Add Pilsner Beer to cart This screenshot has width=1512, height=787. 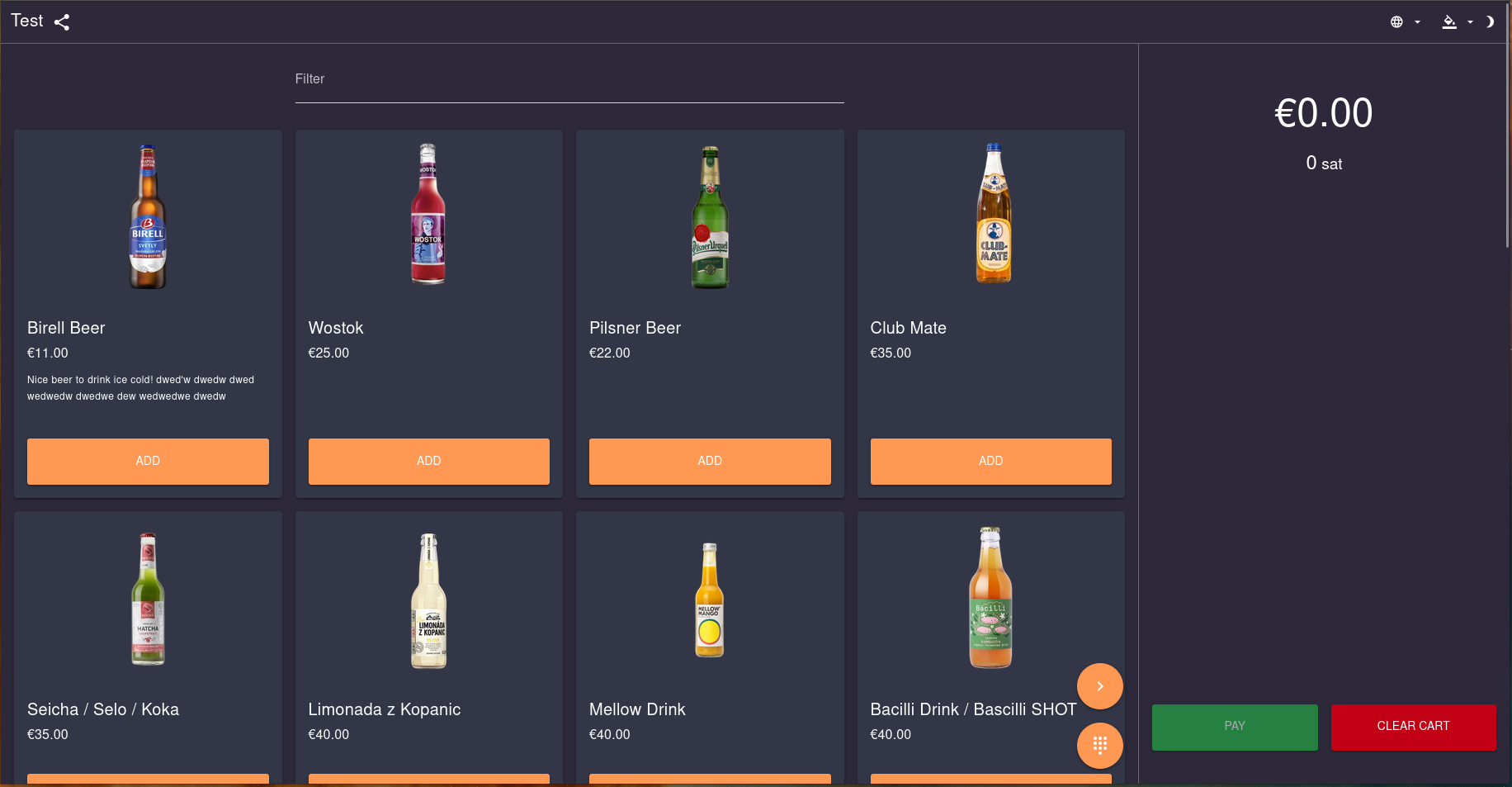click(x=710, y=461)
